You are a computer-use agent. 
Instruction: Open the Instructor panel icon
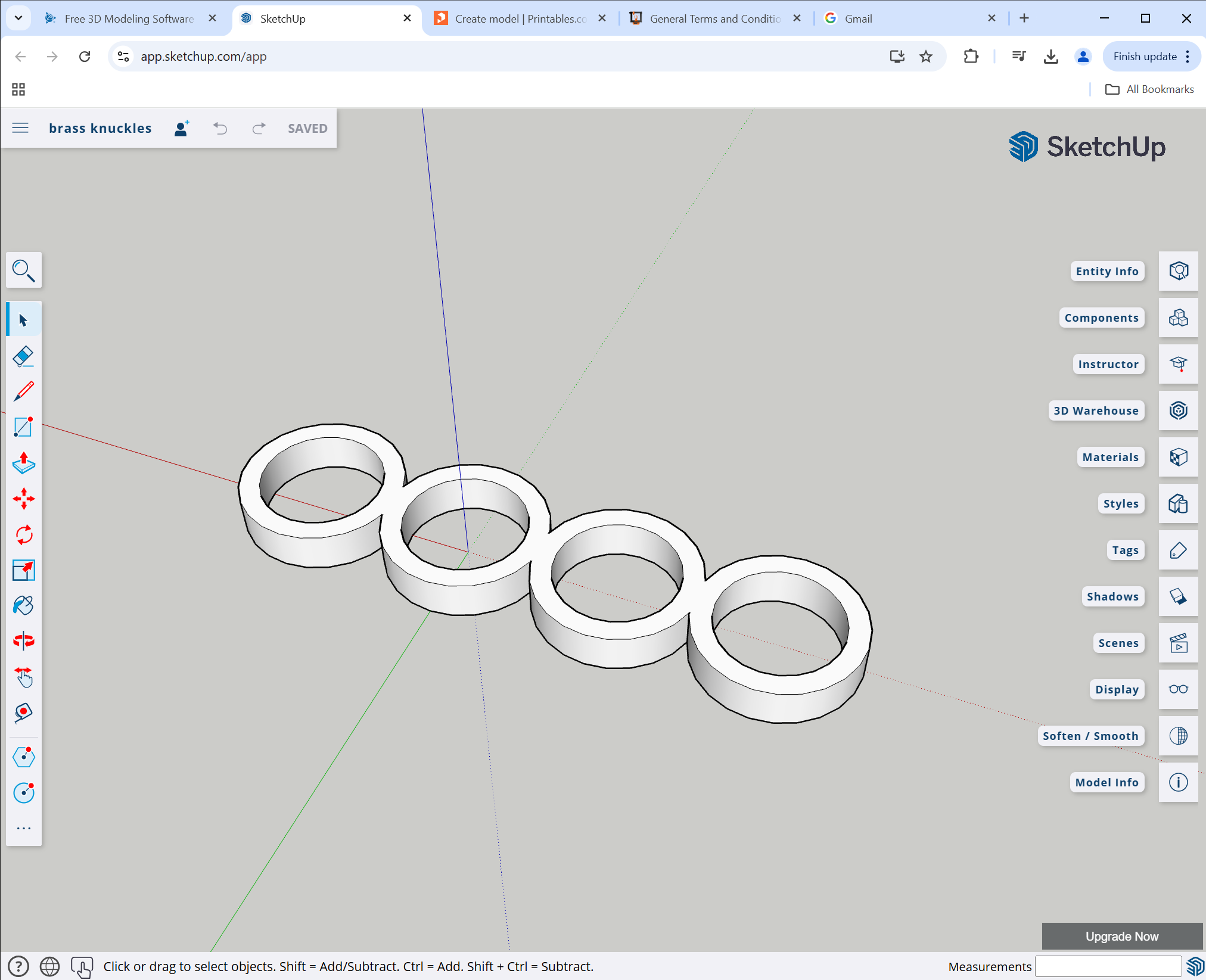point(1178,364)
